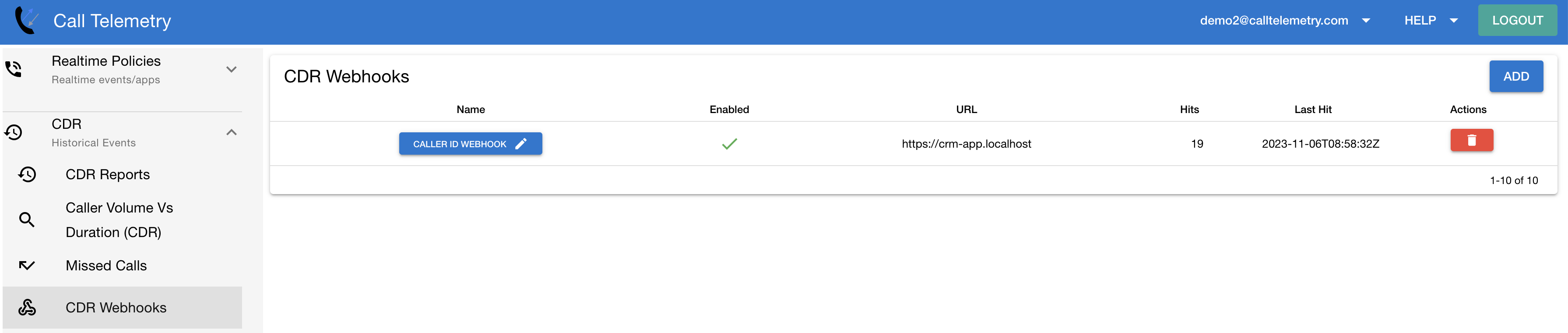Collapse the CDR section chevron
The width and height of the screenshot is (1568, 333).
231,132
